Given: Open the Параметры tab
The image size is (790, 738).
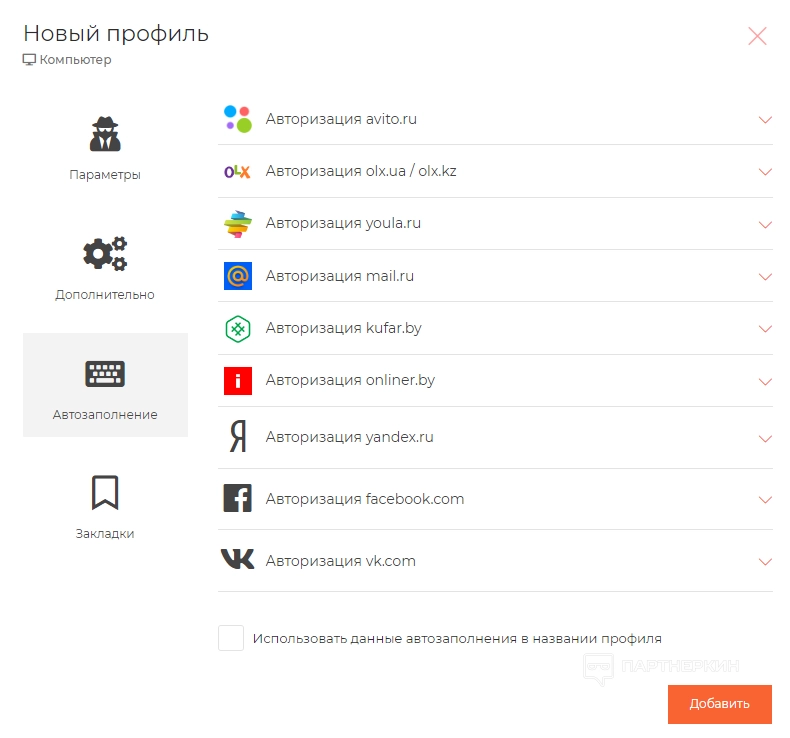Looking at the screenshot, I should coord(105,148).
